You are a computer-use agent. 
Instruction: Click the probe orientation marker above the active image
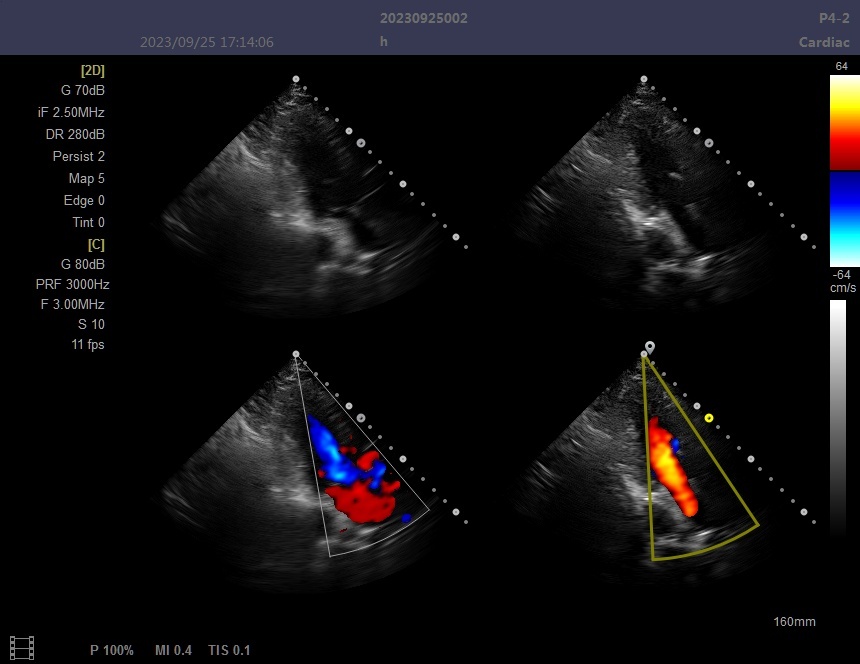[650, 346]
